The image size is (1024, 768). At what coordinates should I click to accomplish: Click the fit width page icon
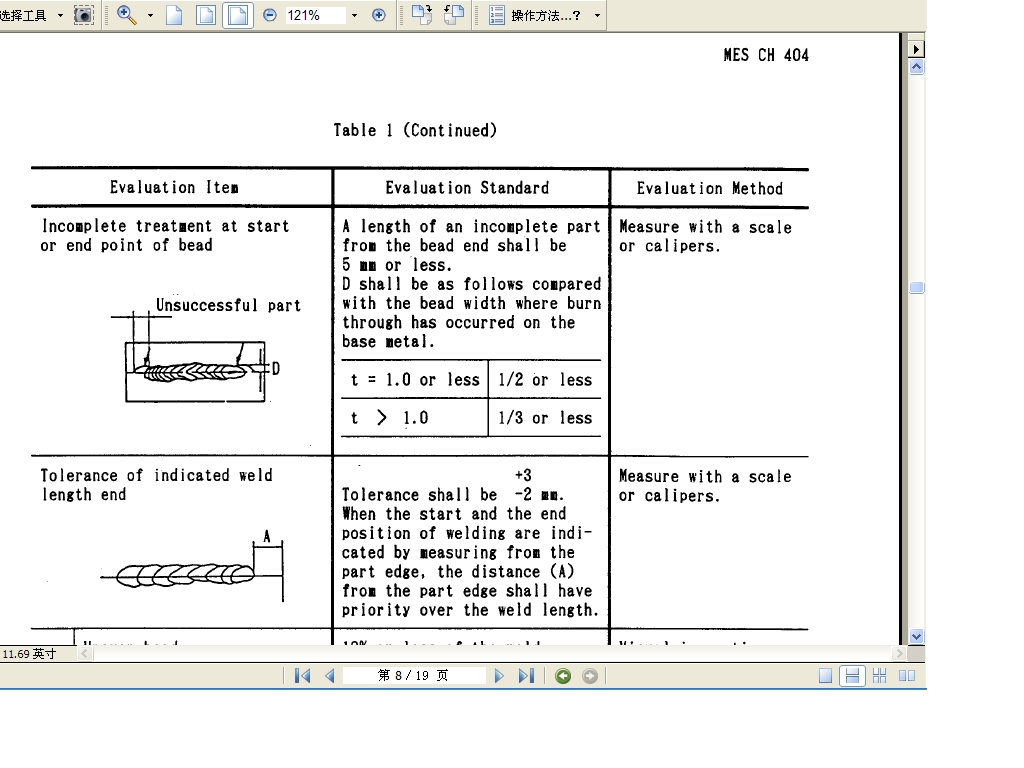click(x=238, y=15)
